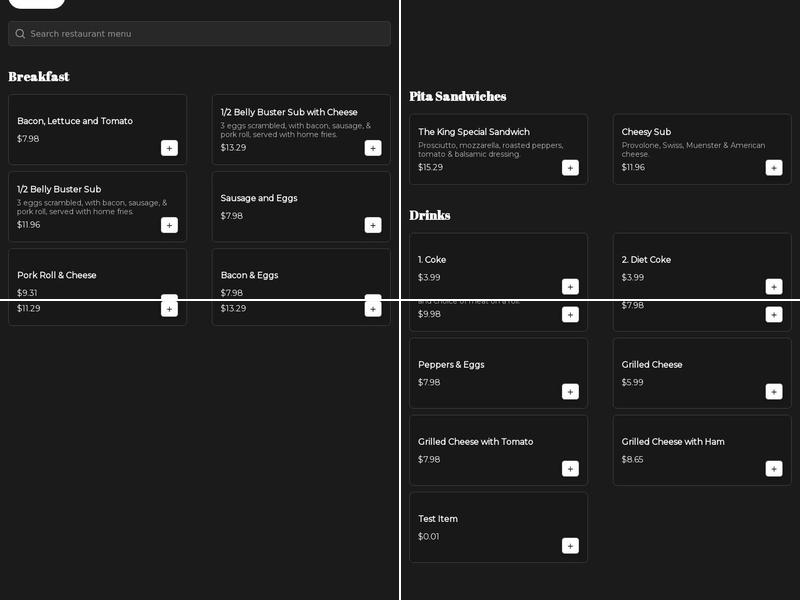Viewport: 800px width, 600px height.
Task: Add Bacon, Lettuce and Tomato using plus icon
Action: click(x=169, y=148)
